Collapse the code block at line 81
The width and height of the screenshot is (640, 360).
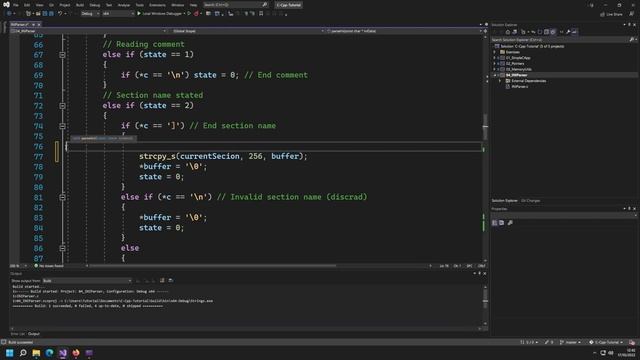[62, 197]
